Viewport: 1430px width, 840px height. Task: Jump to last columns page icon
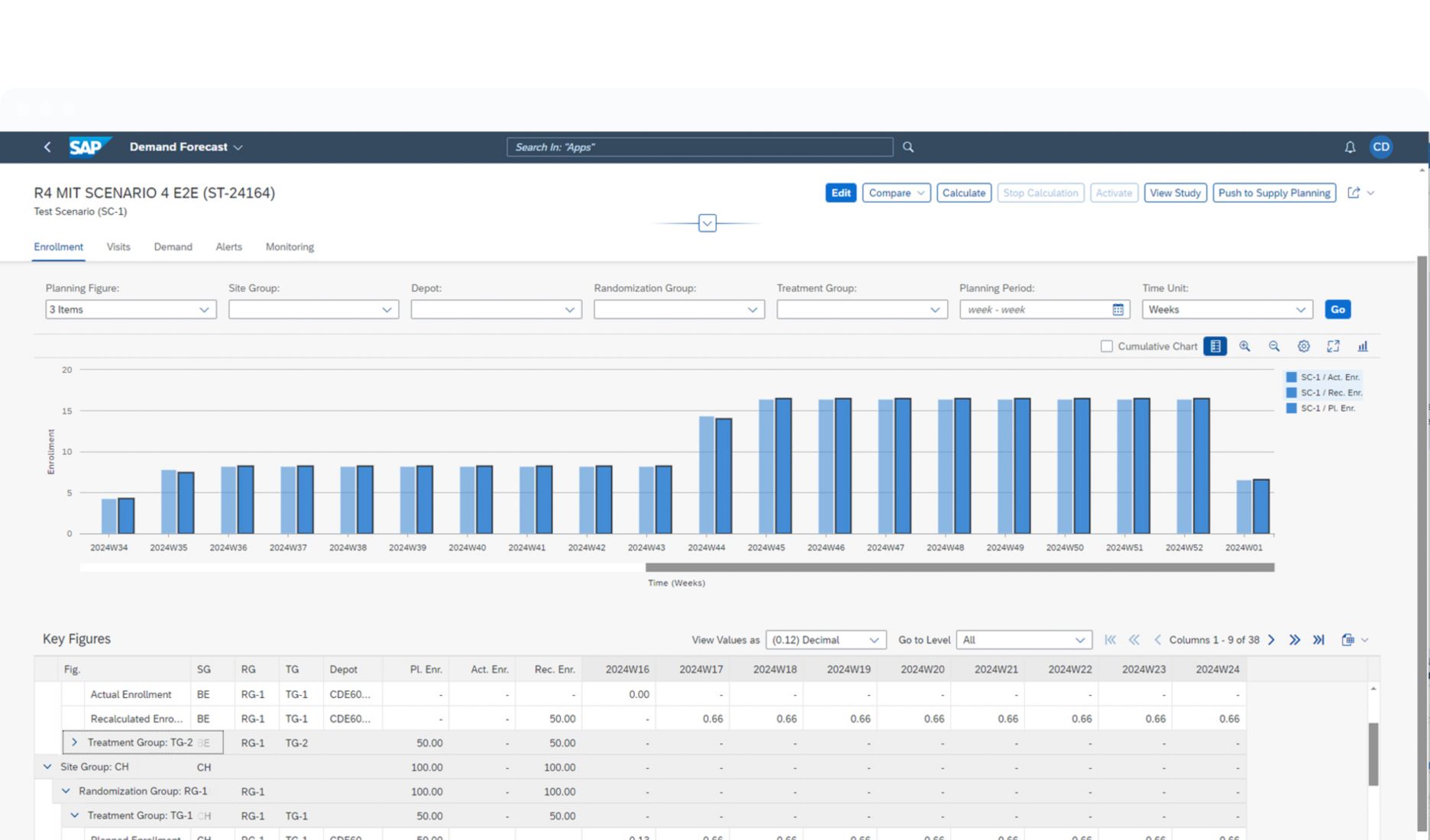1318,640
